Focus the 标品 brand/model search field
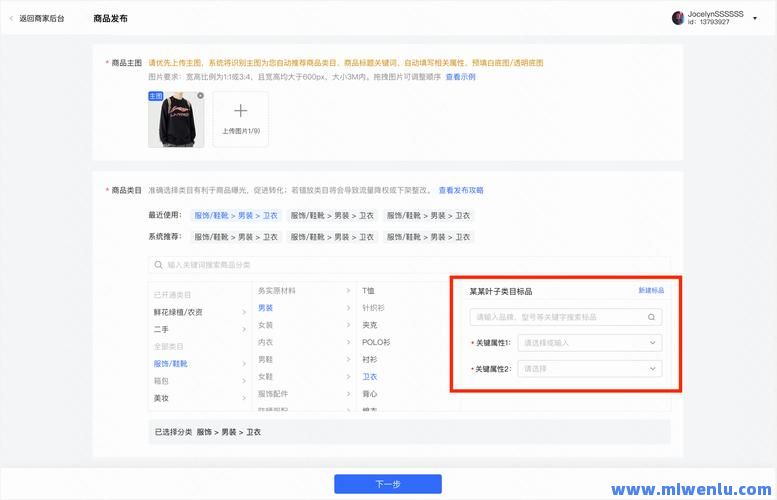This screenshot has width=777, height=500. 565,317
